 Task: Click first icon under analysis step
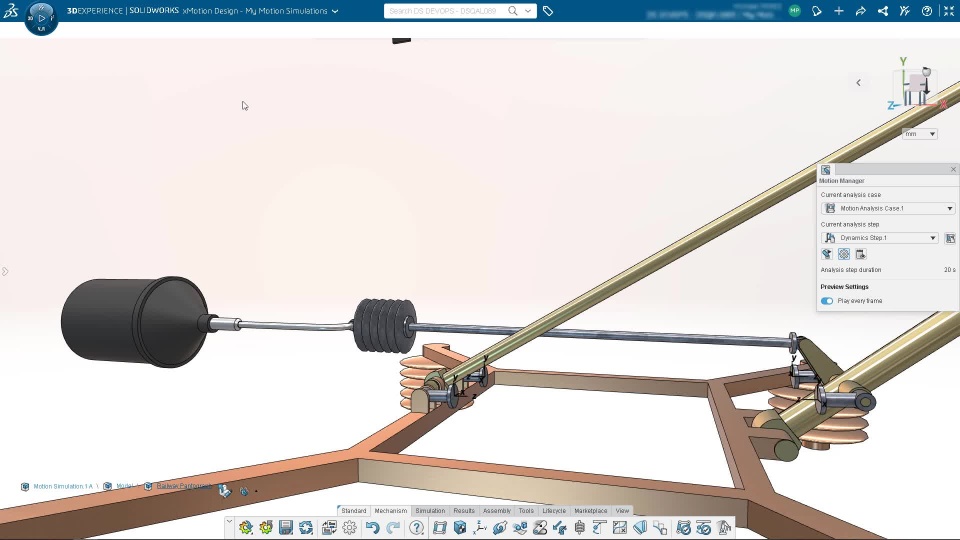tap(827, 254)
